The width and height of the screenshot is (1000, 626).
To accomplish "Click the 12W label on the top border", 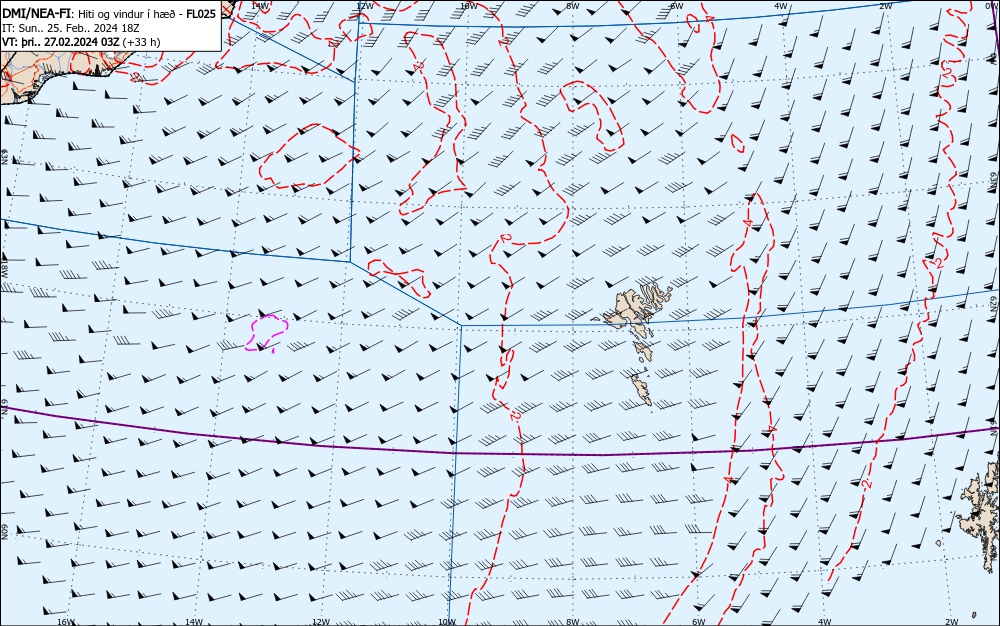I will pos(364,6).
